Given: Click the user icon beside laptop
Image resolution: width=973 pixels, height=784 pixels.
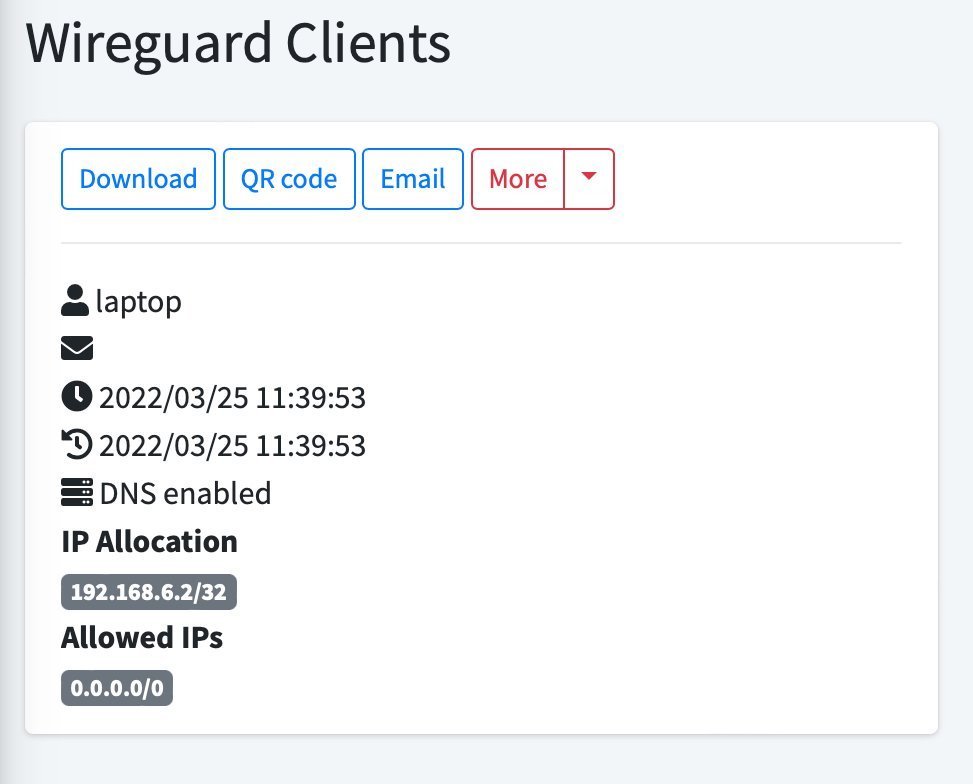Looking at the screenshot, I should 76,300.
